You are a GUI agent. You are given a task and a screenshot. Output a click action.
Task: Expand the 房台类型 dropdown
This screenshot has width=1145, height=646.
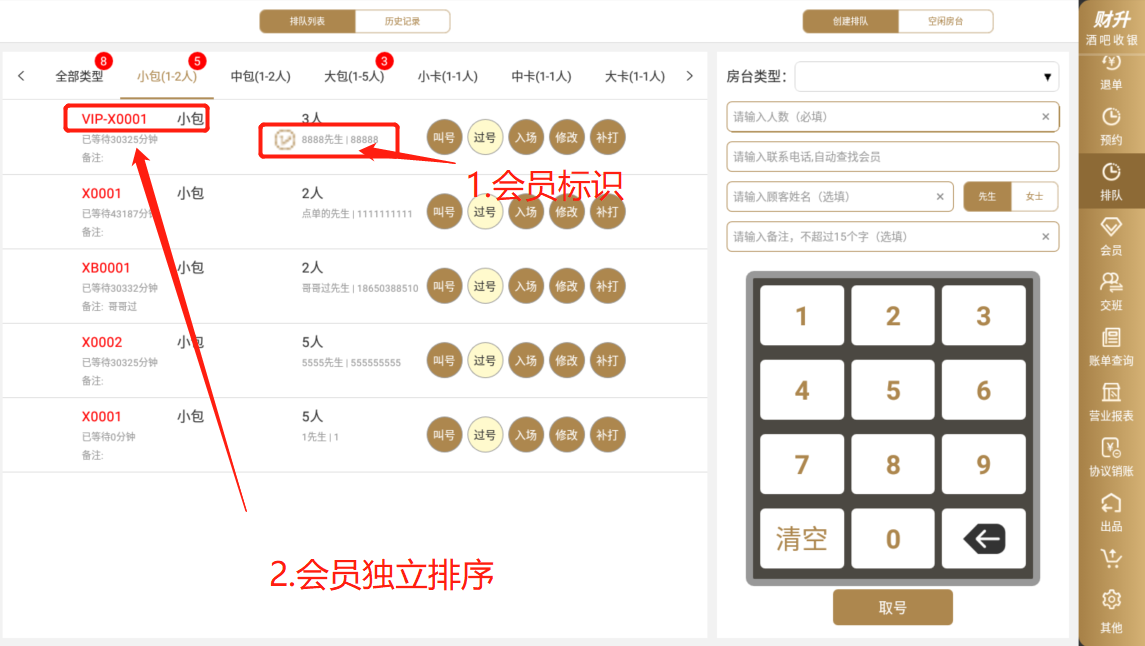click(927, 77)
